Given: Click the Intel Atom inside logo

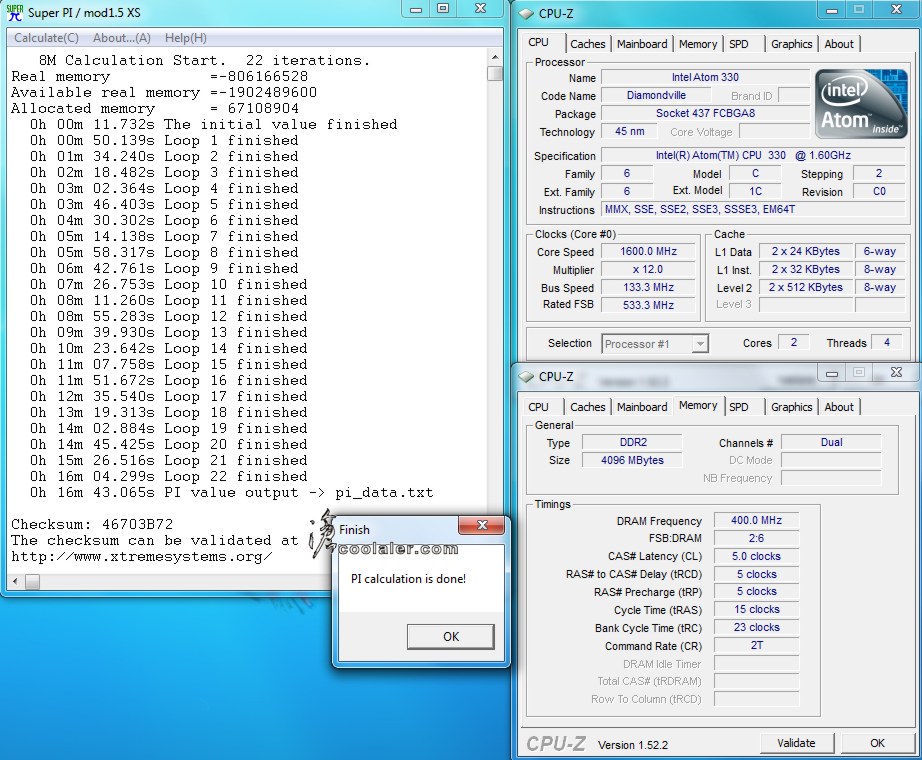Looking at the screenshot, I should [x=861, y=105].
